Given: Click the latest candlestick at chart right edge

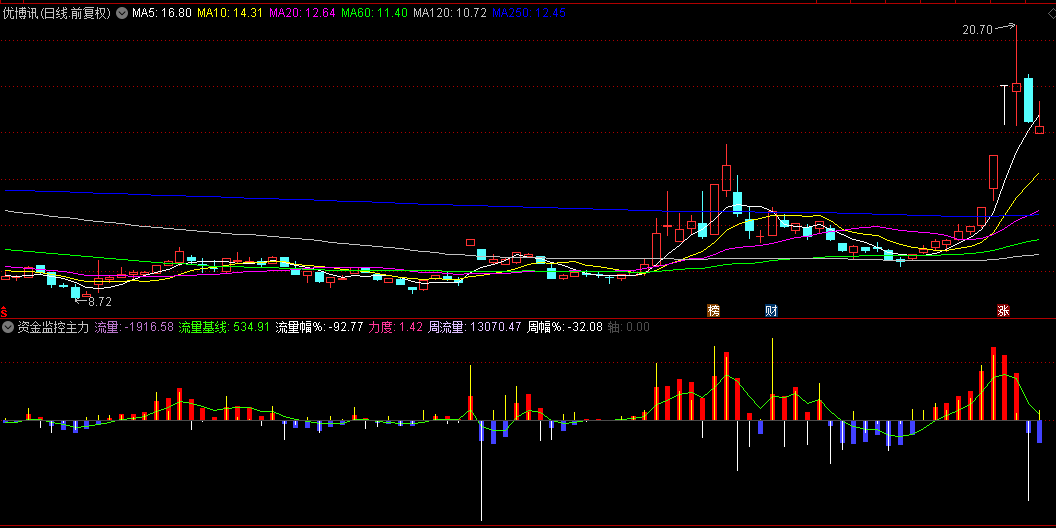Looking at the screenshot, I should (1039, 129).
